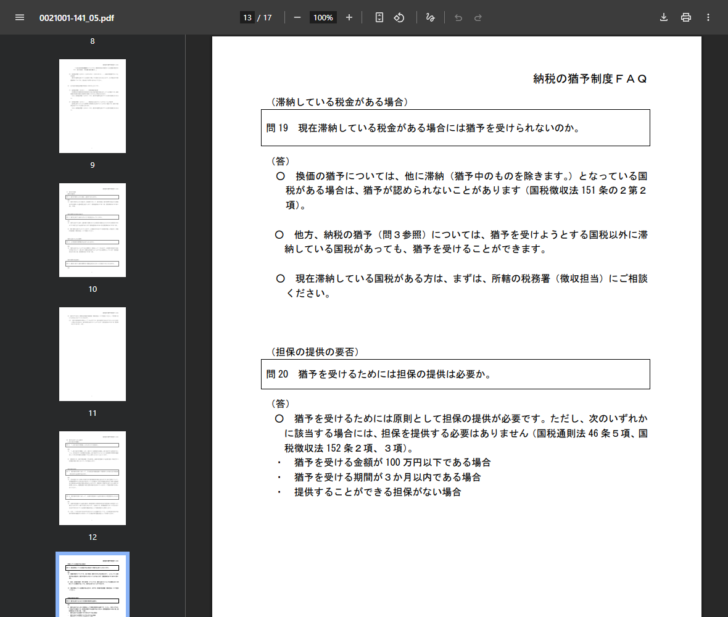
Task: Click the bullet 猶予を受ける期間が3か月以内である場合
Action: [x=387, y=477]
